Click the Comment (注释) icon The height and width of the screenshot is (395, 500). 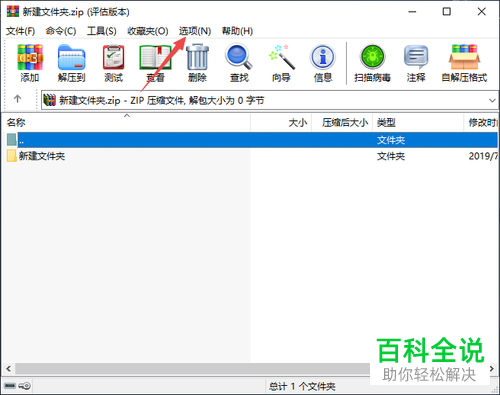coord(416,57)
